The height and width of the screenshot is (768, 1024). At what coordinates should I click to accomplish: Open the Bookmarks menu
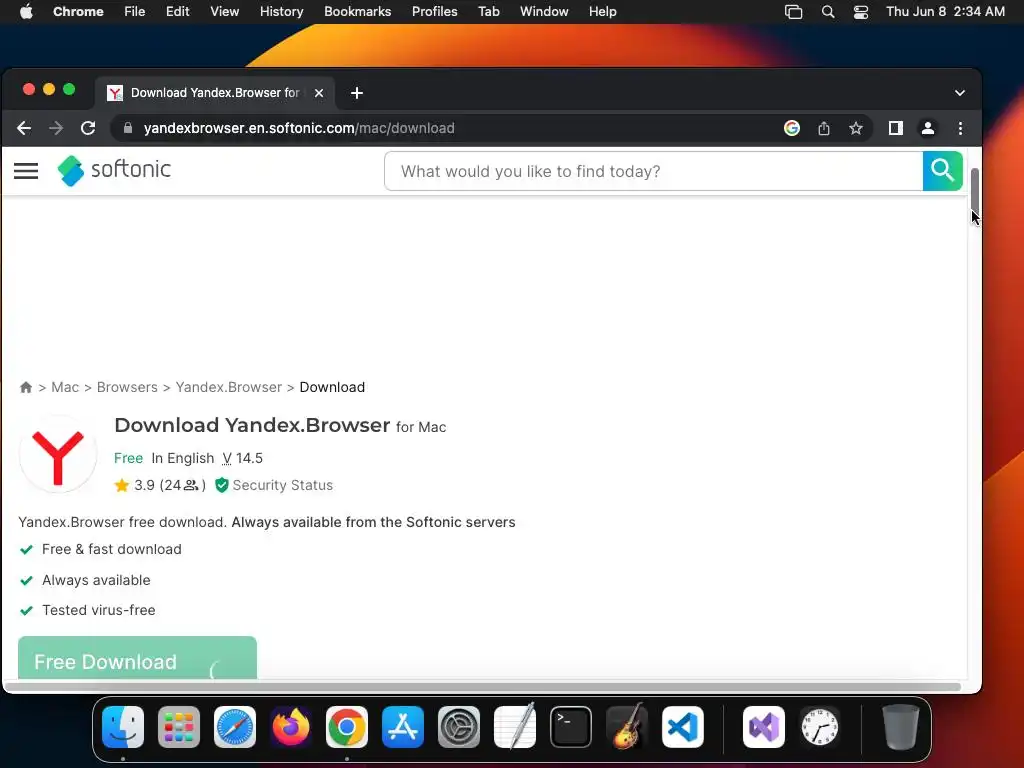tap(357, 12)
